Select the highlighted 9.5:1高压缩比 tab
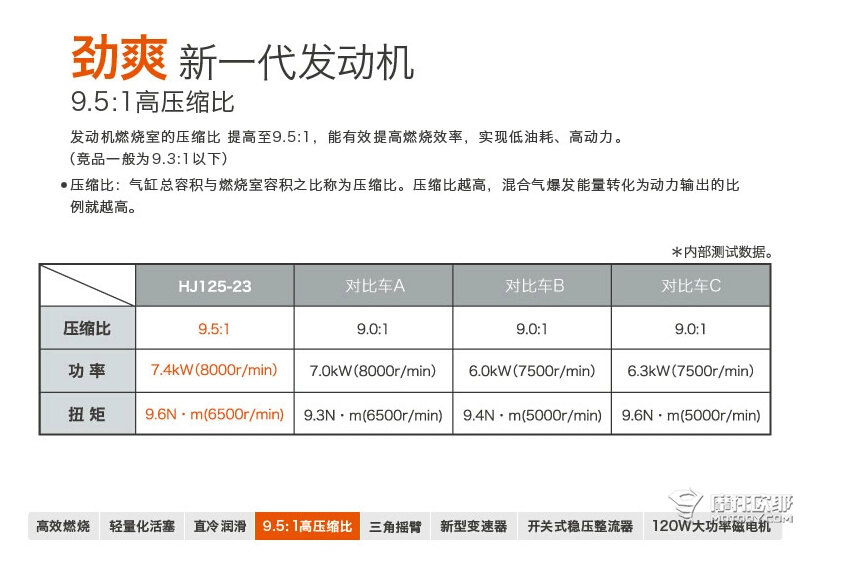This screenshot has height=562, width=847. click(x=307, y=526)
